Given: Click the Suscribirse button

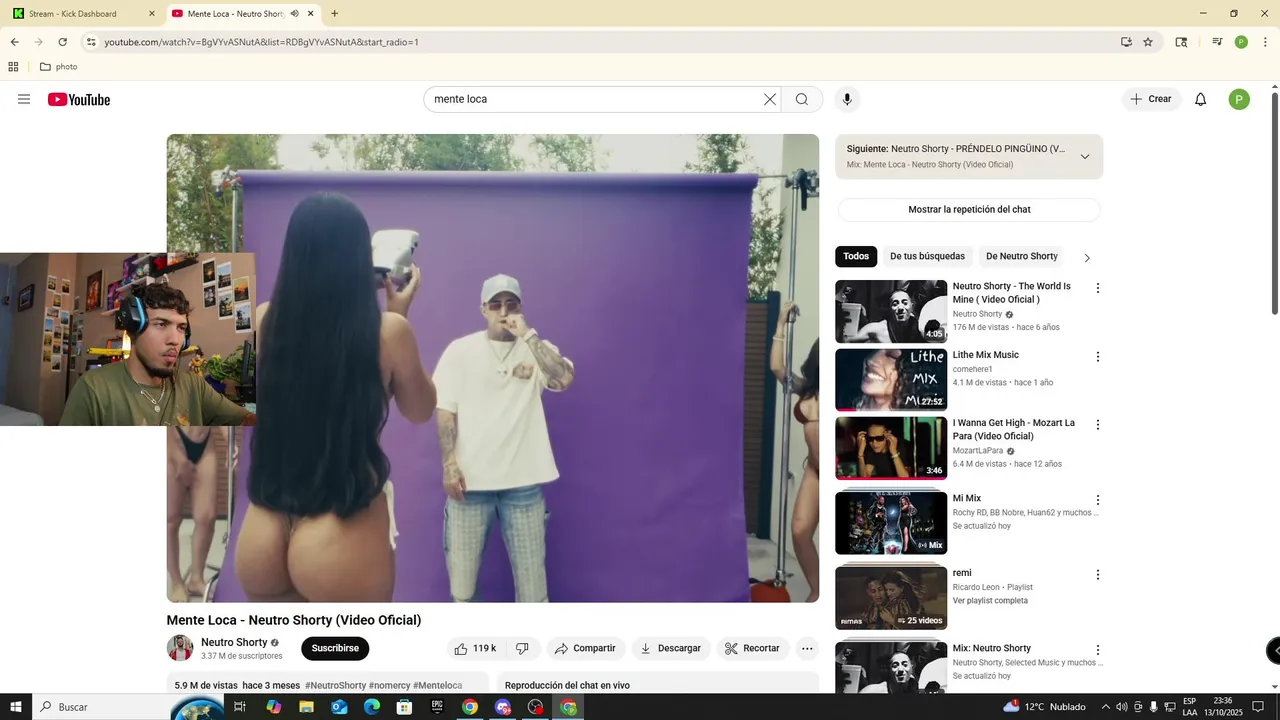Looking at the screenshot, I should [335, 648].
